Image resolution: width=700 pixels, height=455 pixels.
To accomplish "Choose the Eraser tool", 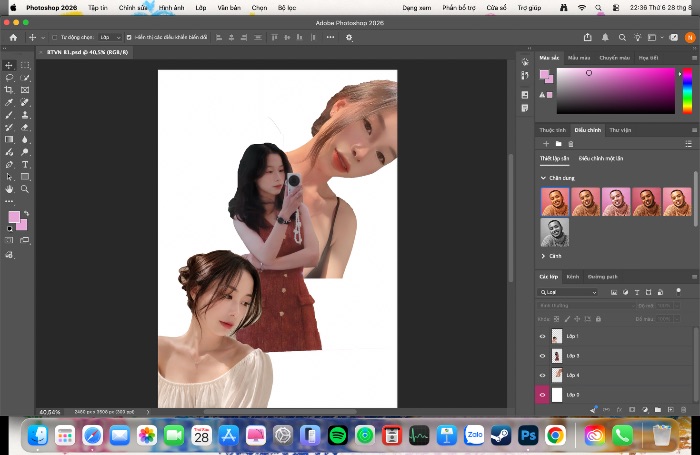I will point(25,127).
